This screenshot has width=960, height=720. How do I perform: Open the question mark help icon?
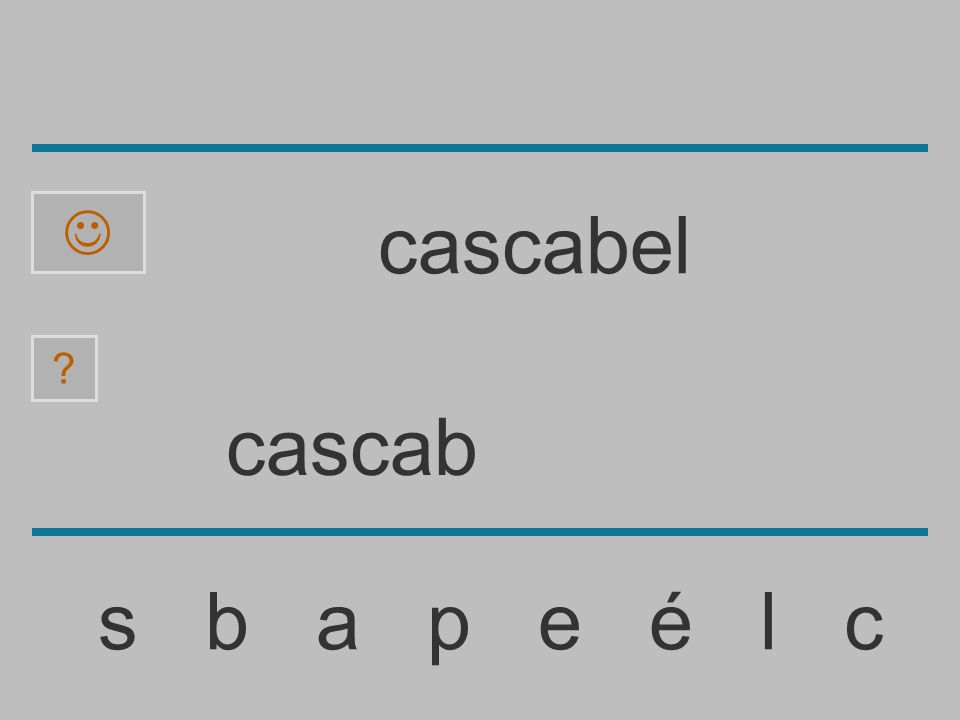(x=64, y=368)
